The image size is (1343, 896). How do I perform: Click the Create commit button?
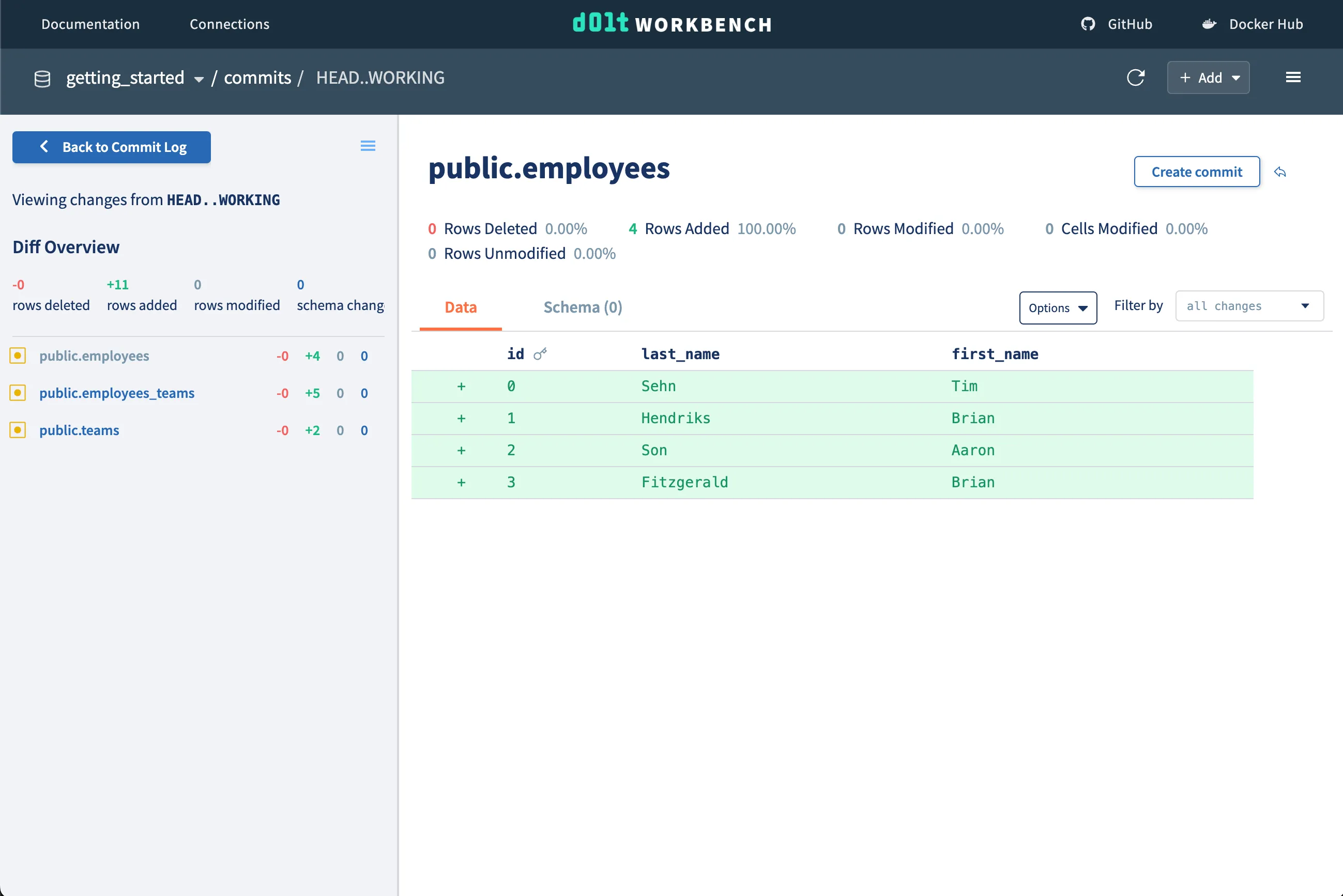(x=1196, y=172)
